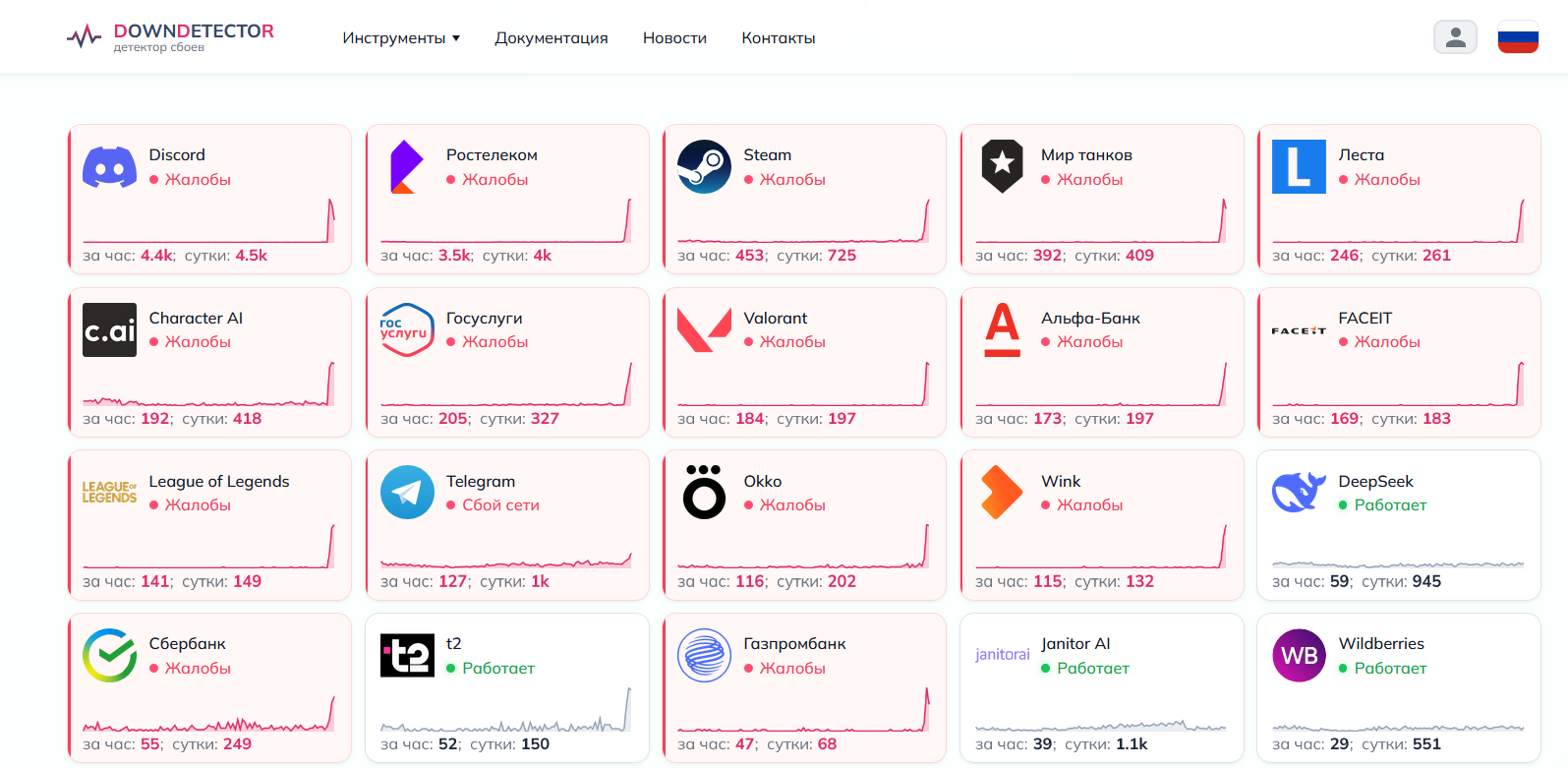This screenshot has height=768, width=1568.
Task: Open the DeepSeek service name link
Action: (x=1375, y=482)
